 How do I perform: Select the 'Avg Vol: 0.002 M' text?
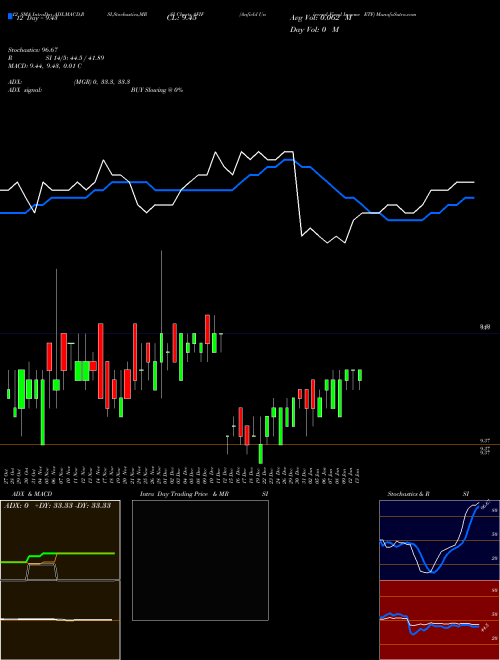tap(320, 18)
